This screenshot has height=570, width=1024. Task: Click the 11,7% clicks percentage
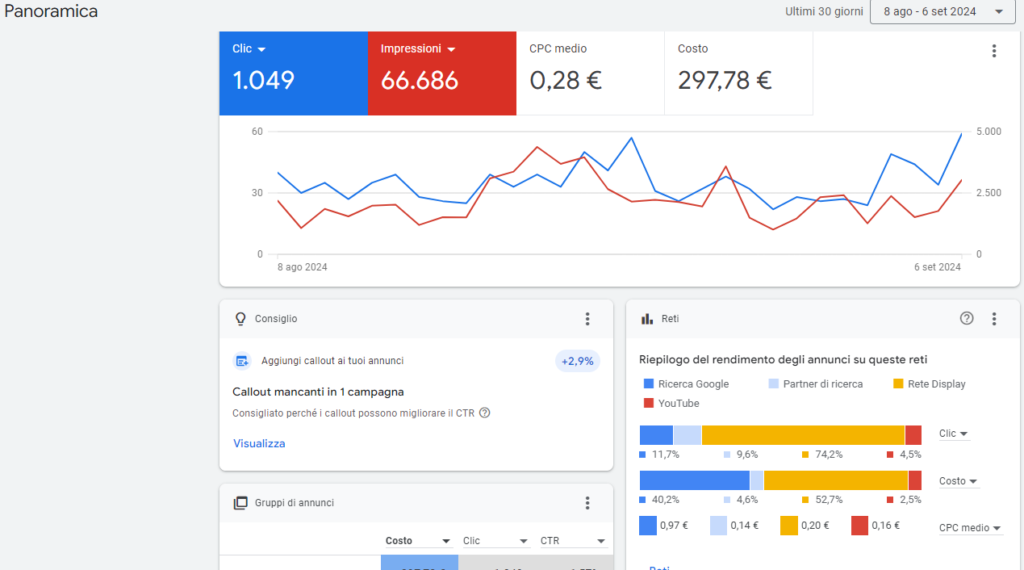point(665,454)
